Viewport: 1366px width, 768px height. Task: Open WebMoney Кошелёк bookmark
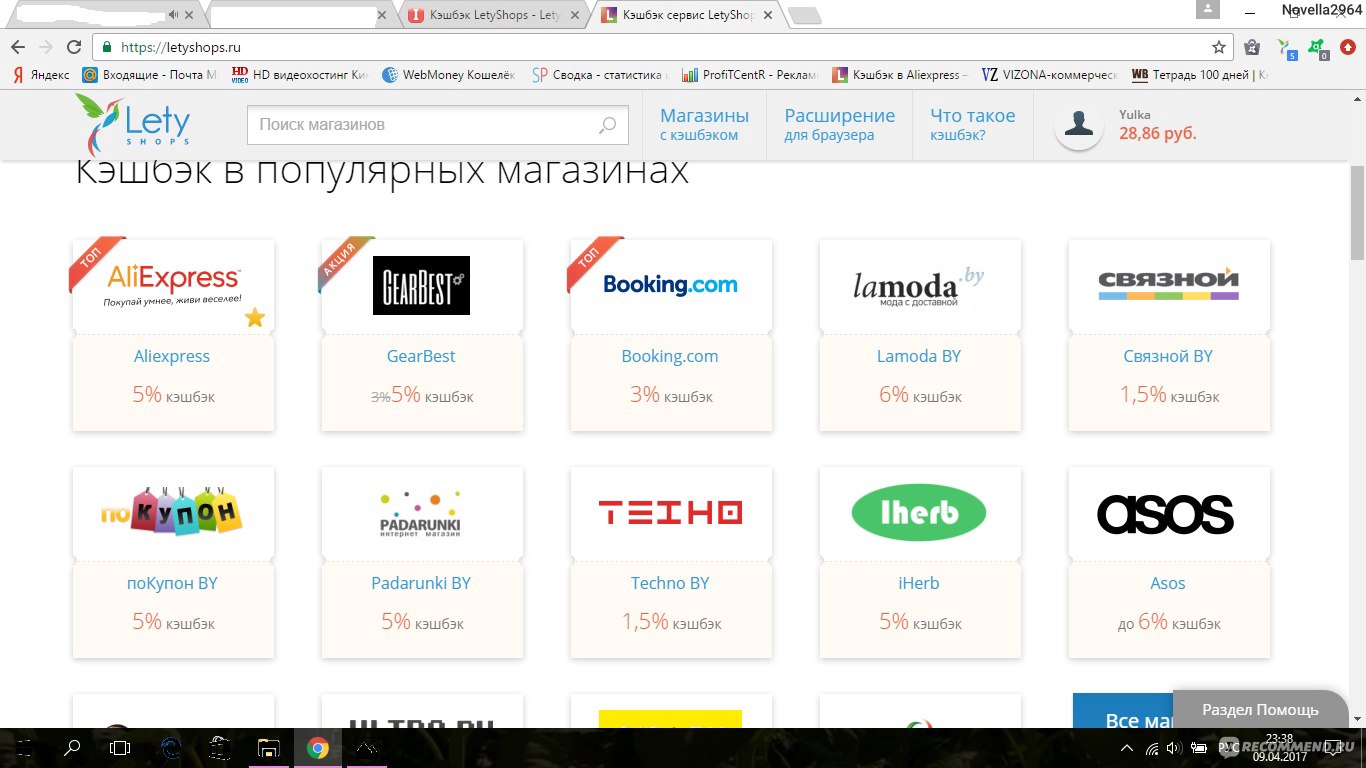449,75
